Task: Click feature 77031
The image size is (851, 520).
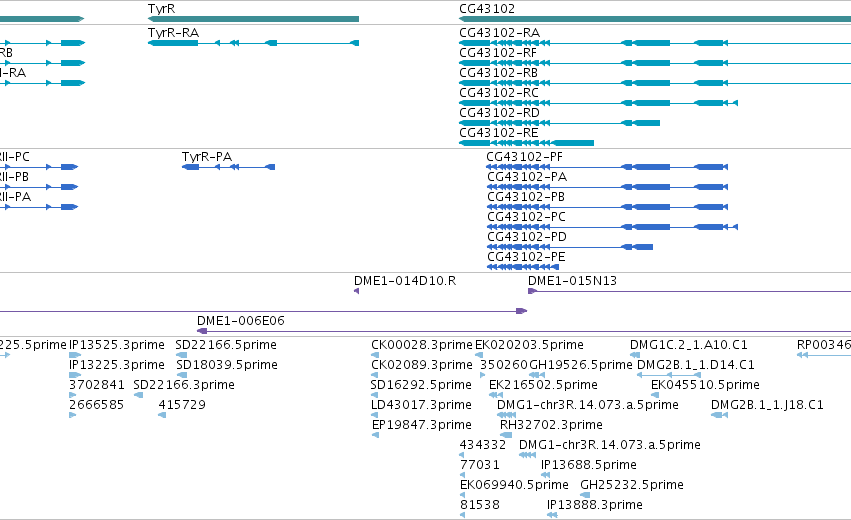Action: click(480, 465)
